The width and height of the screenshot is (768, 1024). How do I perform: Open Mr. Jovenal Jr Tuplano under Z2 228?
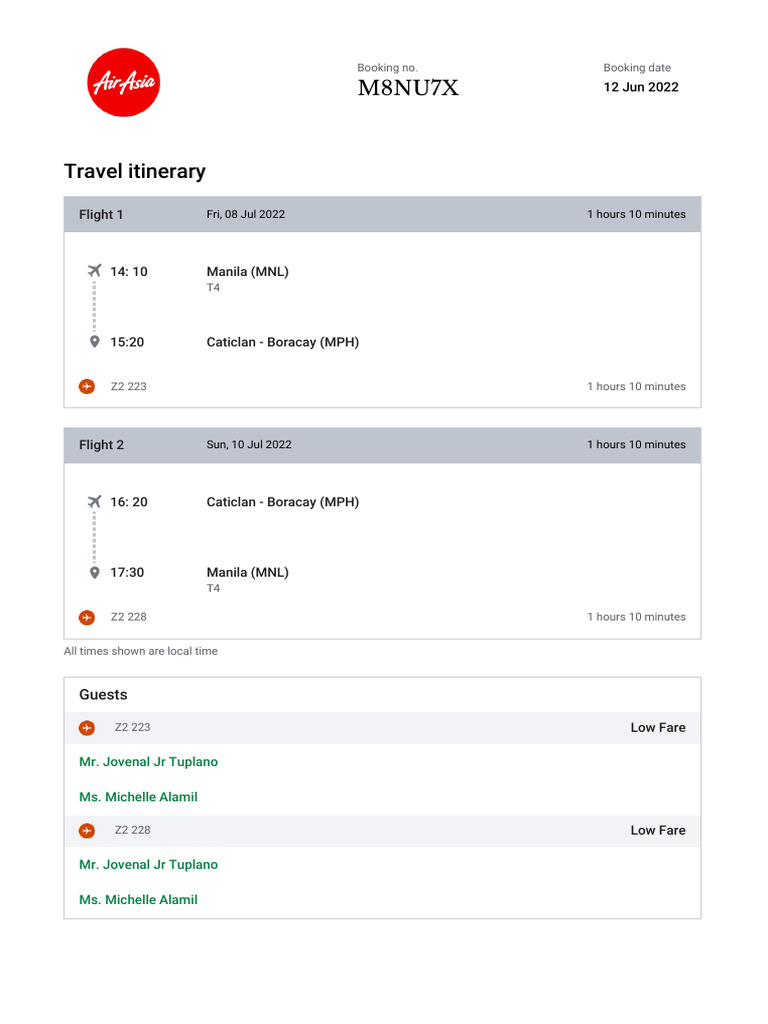tap(148, 865)
